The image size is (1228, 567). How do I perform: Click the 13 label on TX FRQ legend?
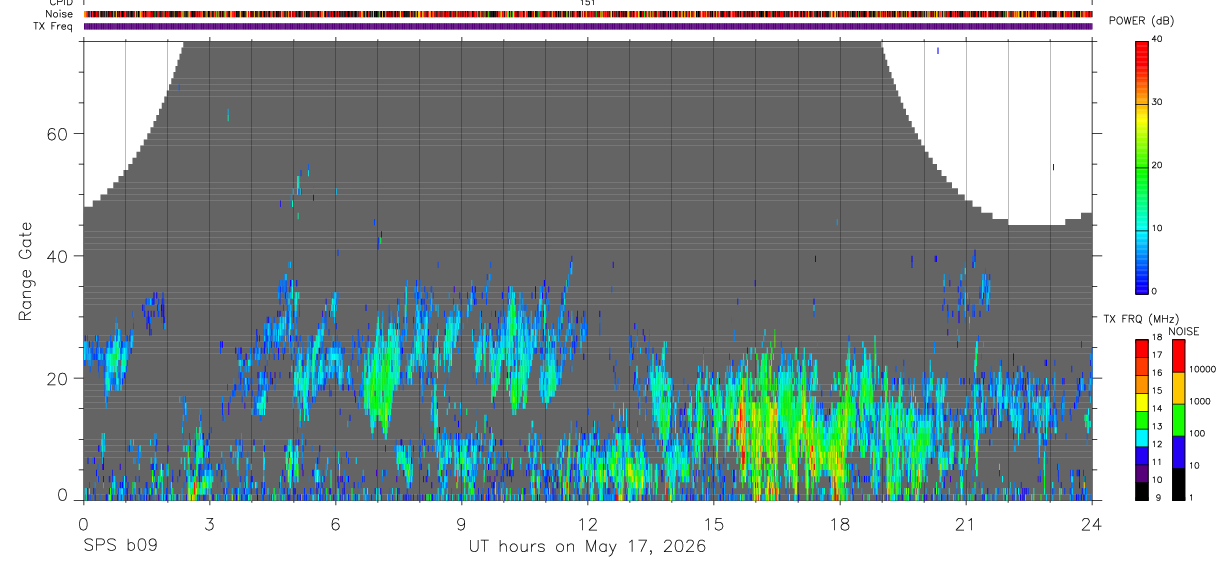coord(1157,426)
